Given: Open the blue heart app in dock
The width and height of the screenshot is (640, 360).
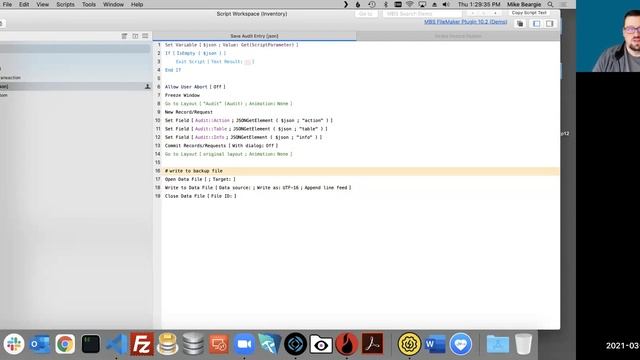Looking at the screenshot, I should point(461,344).
